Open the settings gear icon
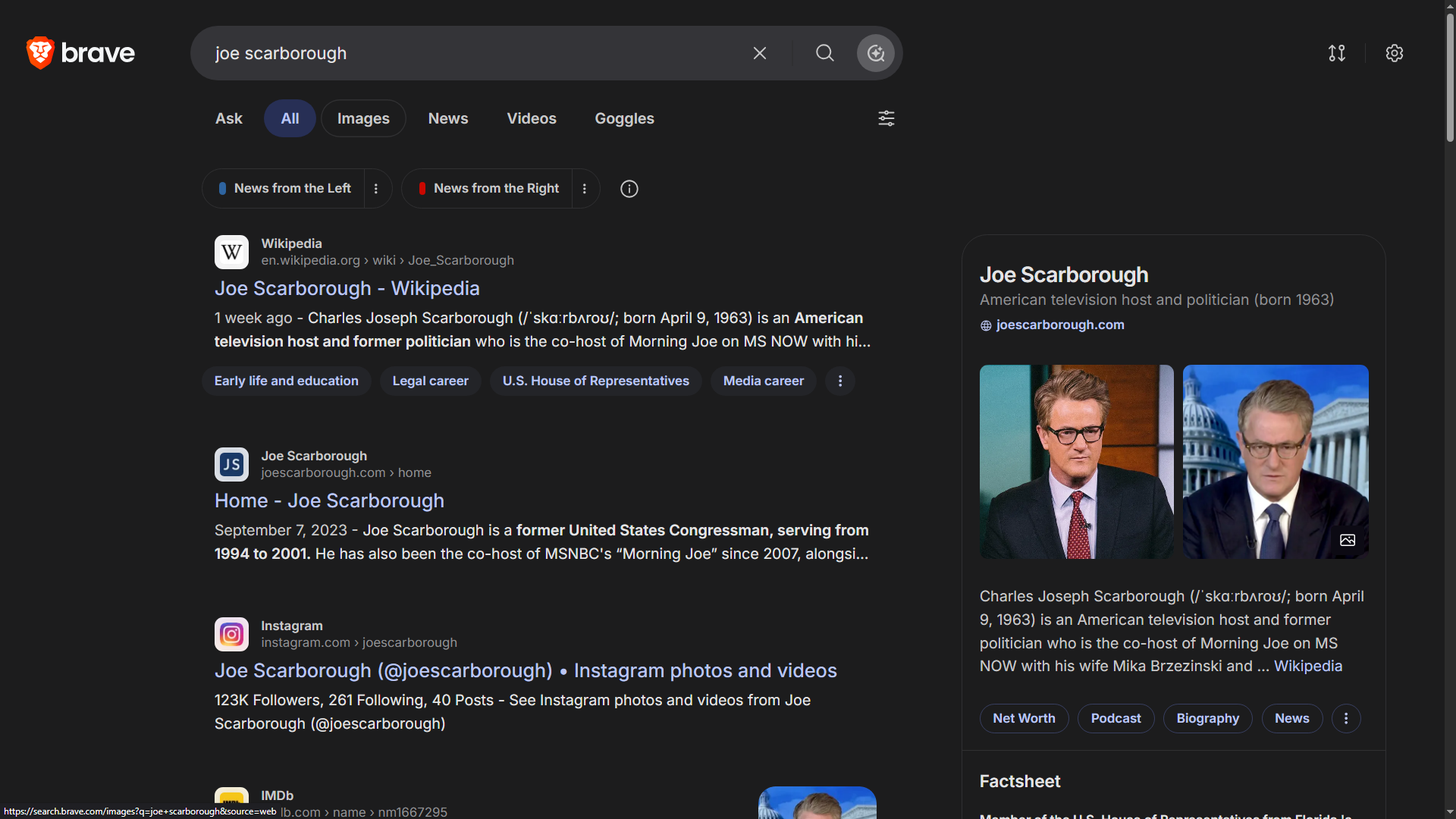This screenshot has height=819, width=1456. 1394,53
